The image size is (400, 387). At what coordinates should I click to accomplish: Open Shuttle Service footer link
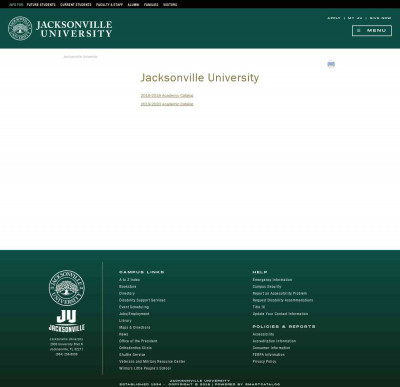[132, 355]
